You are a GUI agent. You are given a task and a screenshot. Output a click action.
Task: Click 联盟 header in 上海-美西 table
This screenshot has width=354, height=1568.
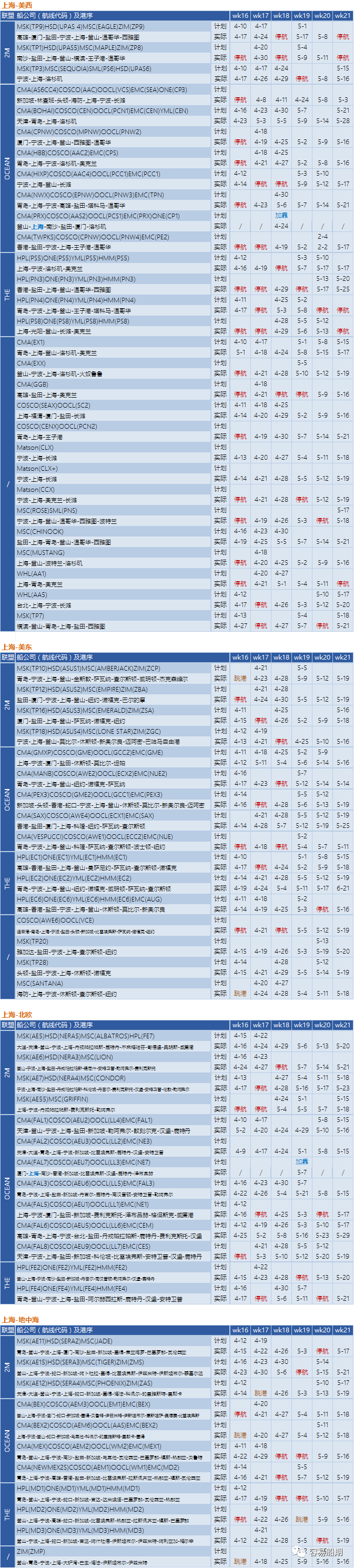pyautogui.click(x=7, y=16)
